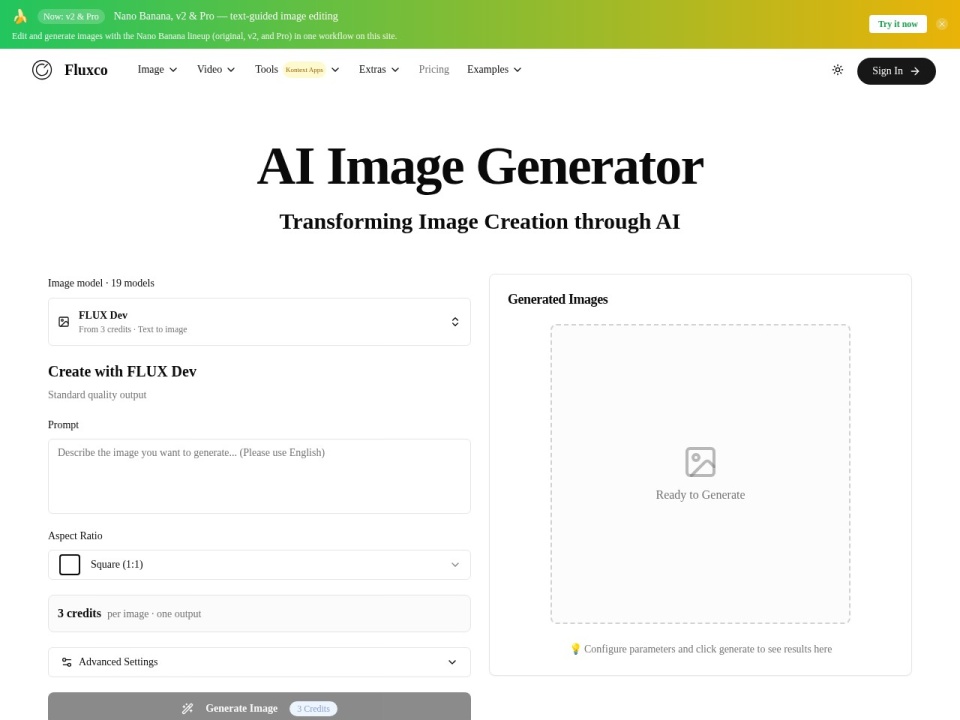Click the Image menu chevron arrow
Viewport: 960px width, 720px height.
click(x=173, y=70)
